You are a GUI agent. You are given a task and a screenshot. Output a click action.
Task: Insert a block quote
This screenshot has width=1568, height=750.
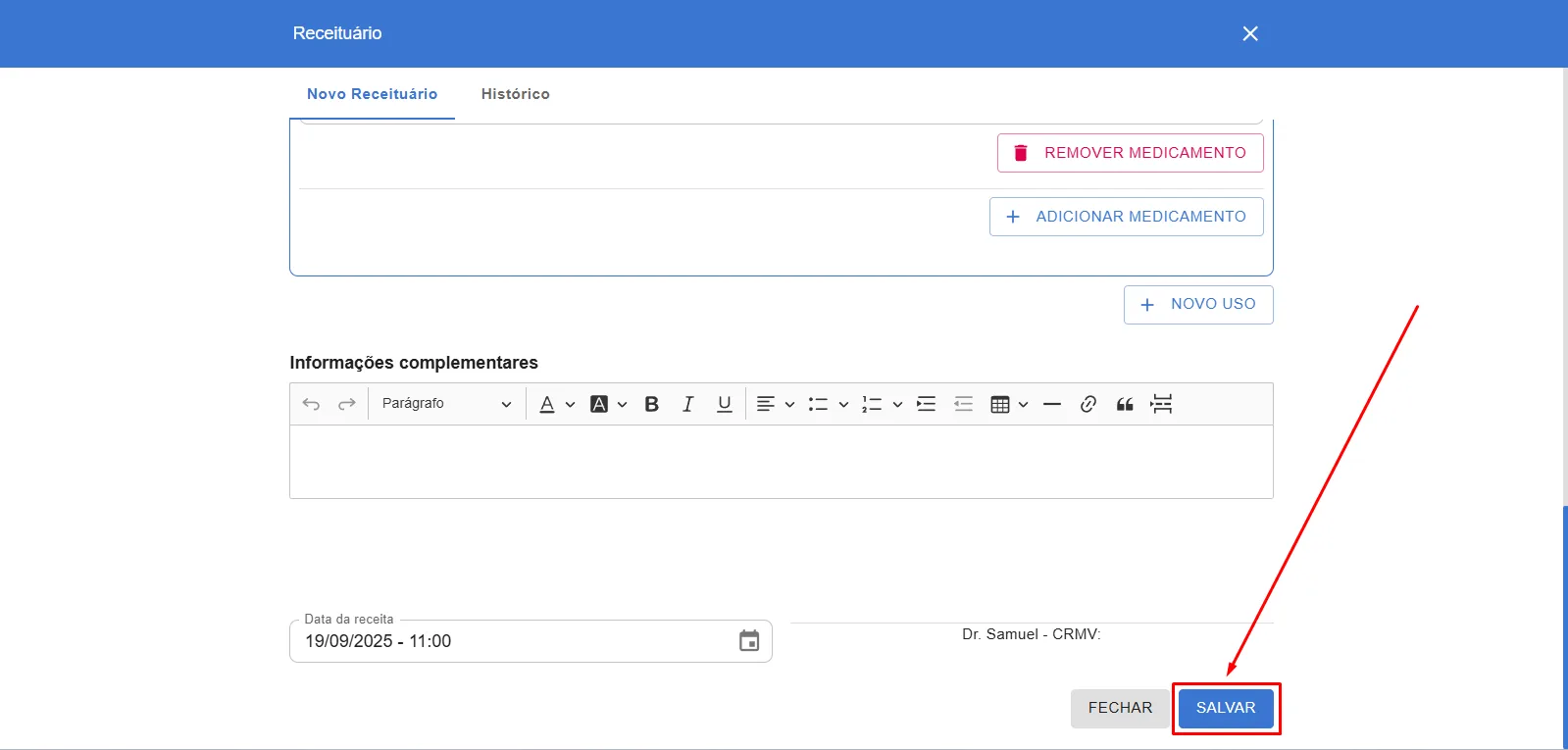(1125, 404)
